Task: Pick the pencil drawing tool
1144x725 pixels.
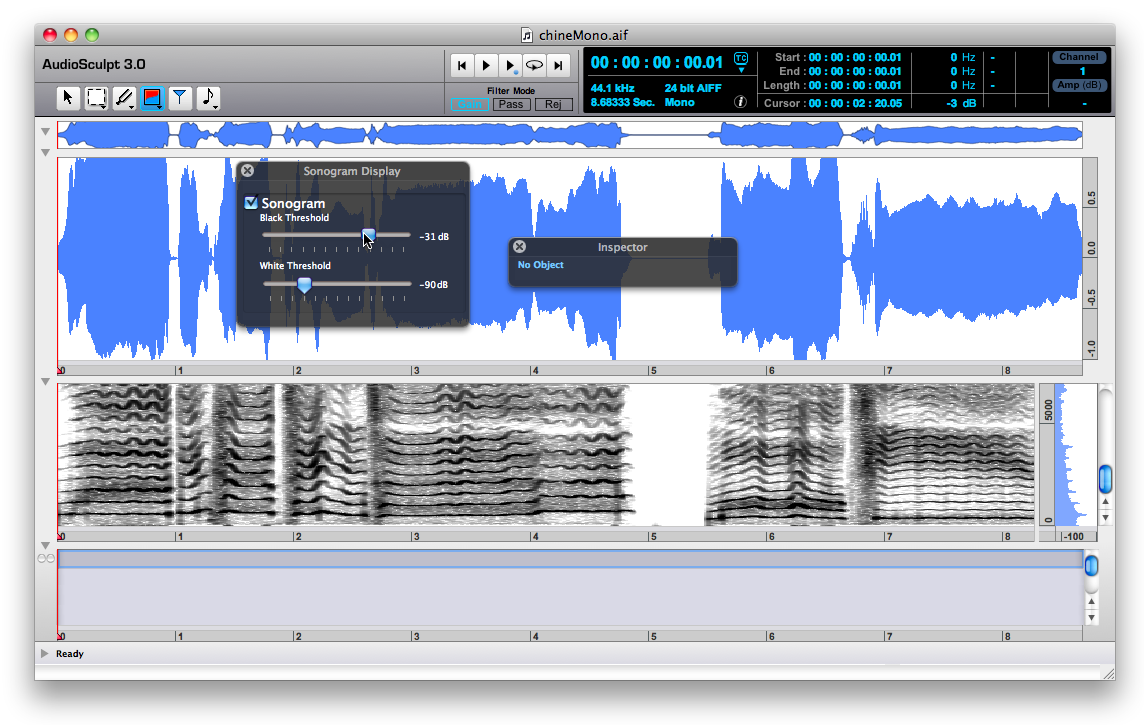Action: coord(124,98)
